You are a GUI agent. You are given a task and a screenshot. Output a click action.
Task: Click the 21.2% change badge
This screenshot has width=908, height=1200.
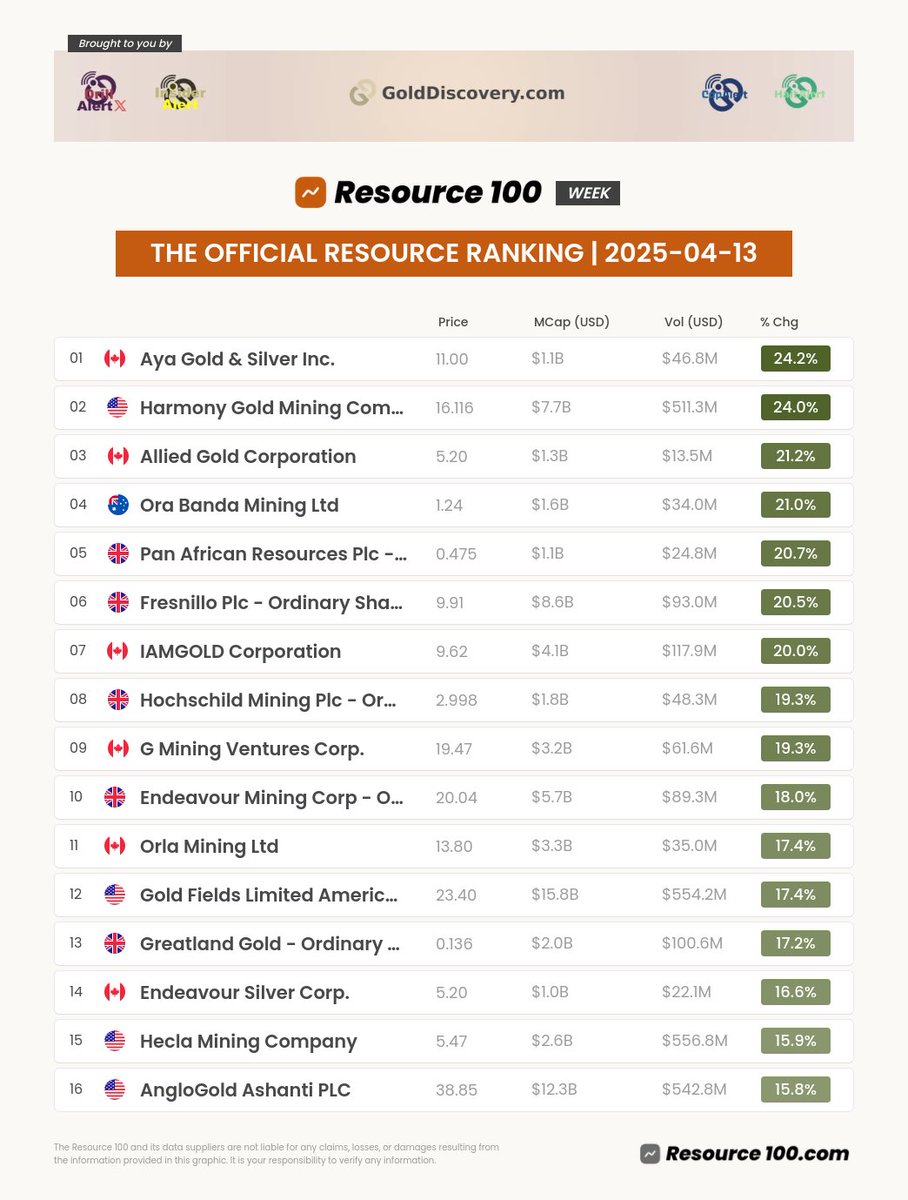795,456
